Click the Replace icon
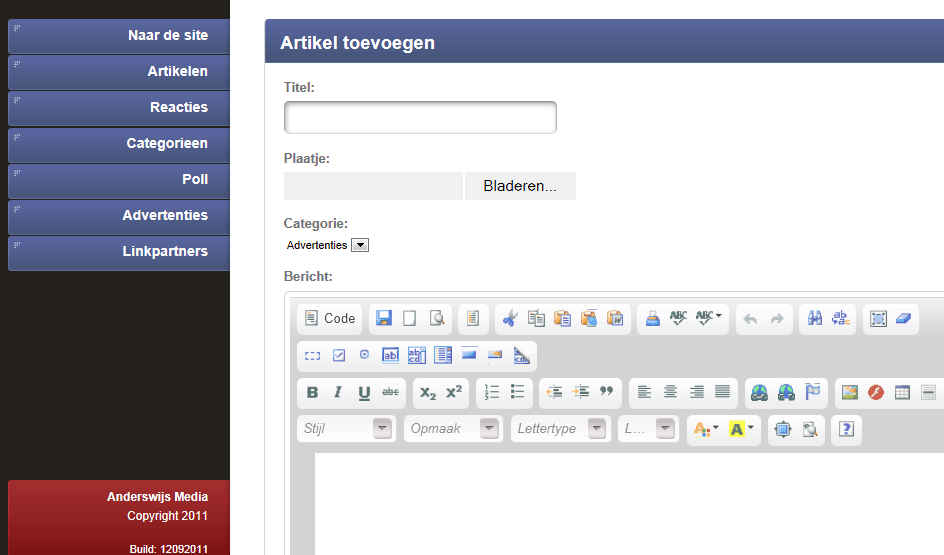Viewport: 944px width, 555px height. click(x=840, y=318)
